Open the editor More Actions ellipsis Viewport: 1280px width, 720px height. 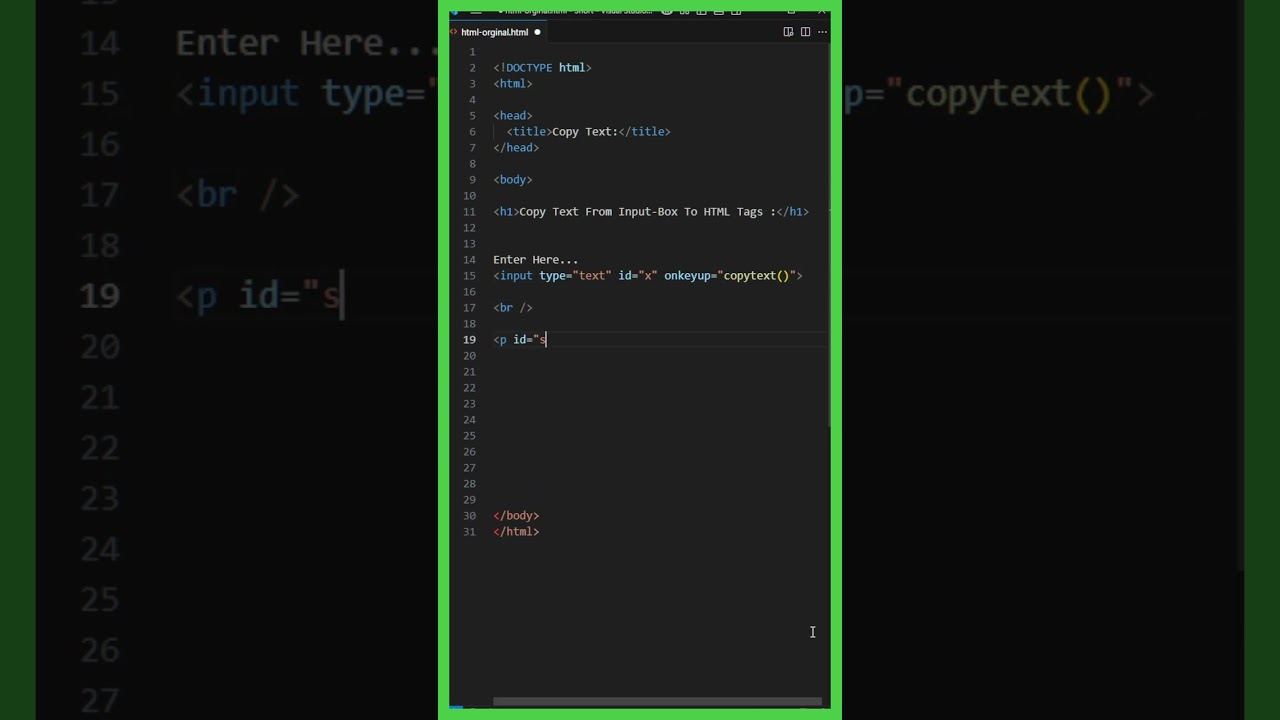click(822, 32)
